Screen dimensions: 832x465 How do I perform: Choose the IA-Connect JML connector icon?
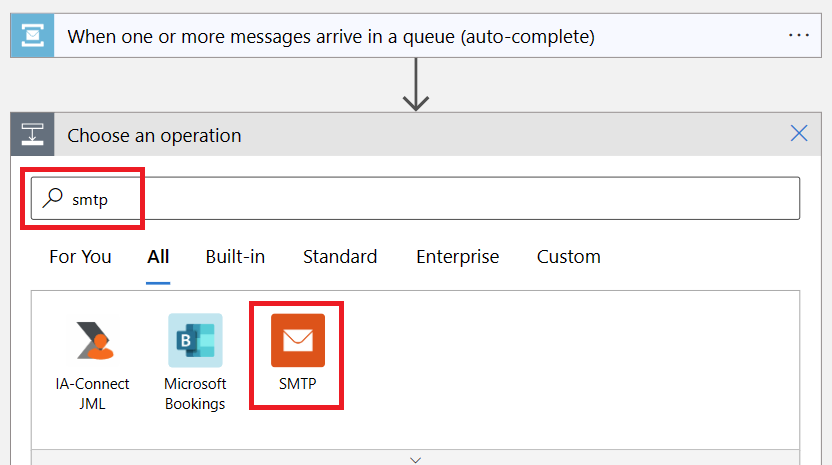[93, 340]
